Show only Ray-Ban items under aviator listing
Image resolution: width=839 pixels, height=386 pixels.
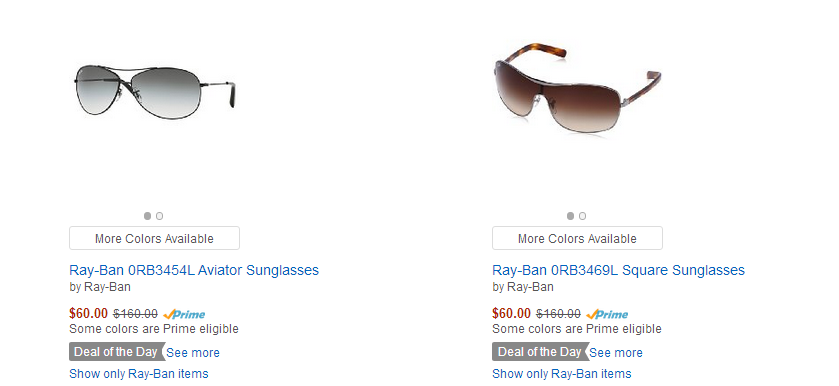[x=139, y=374]
